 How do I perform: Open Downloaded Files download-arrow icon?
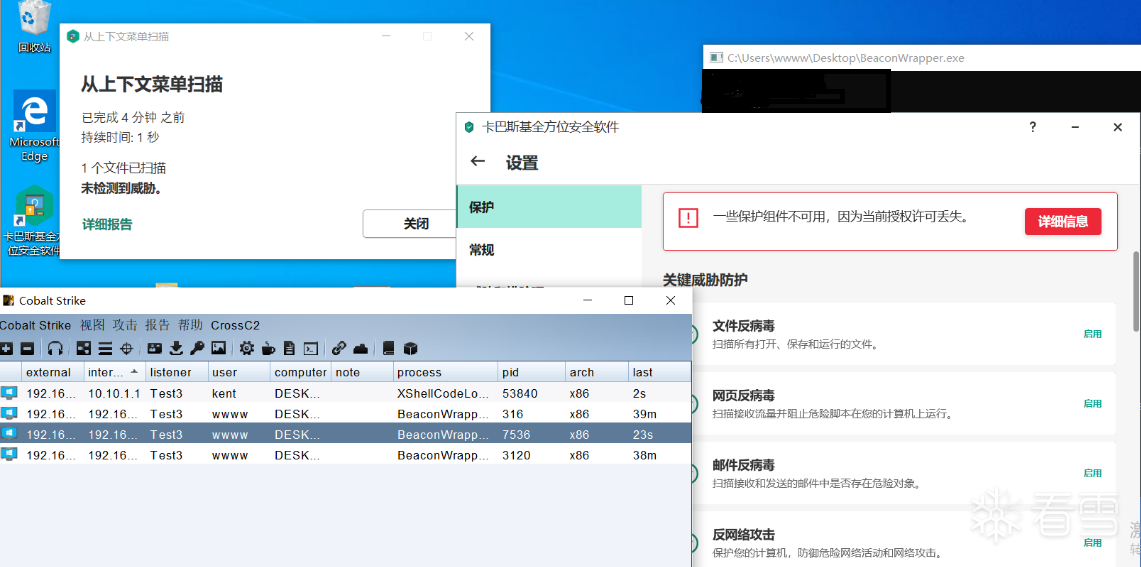click(x=175, y=348)
